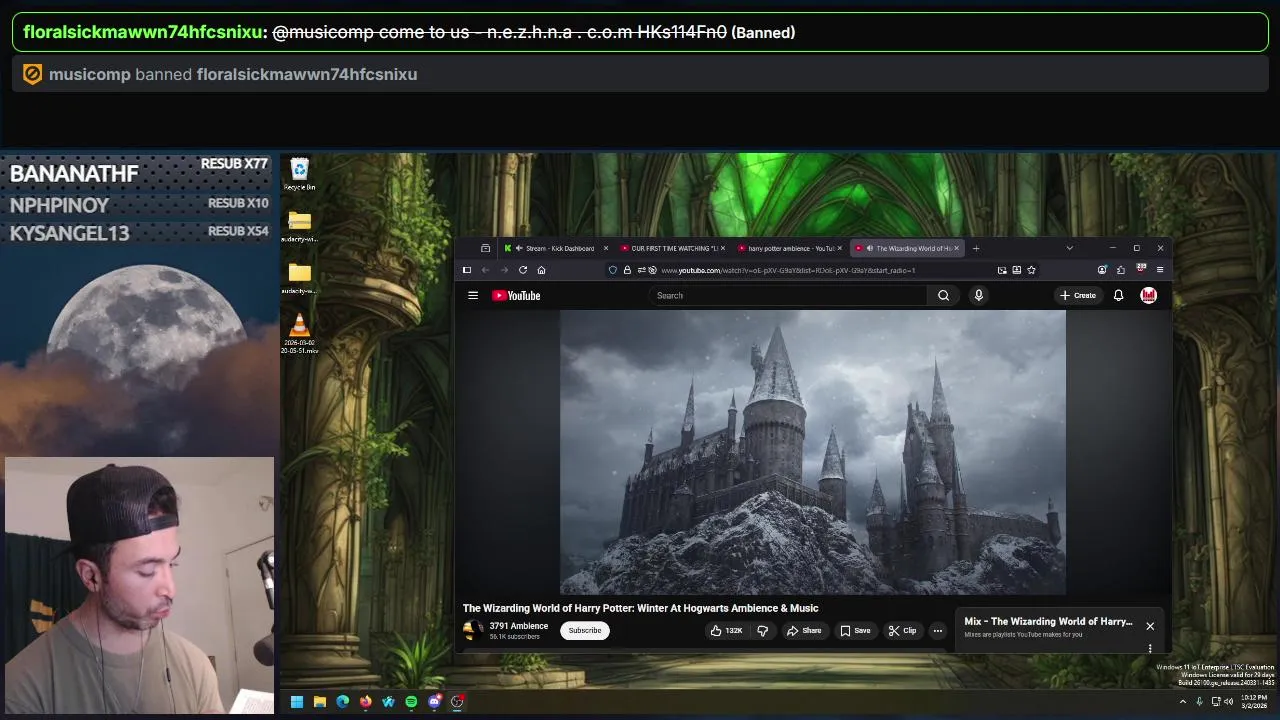Screen dimensions: 1280x720
Task: Open the browser application hamburger menu
Action: tap(1160, 270)
